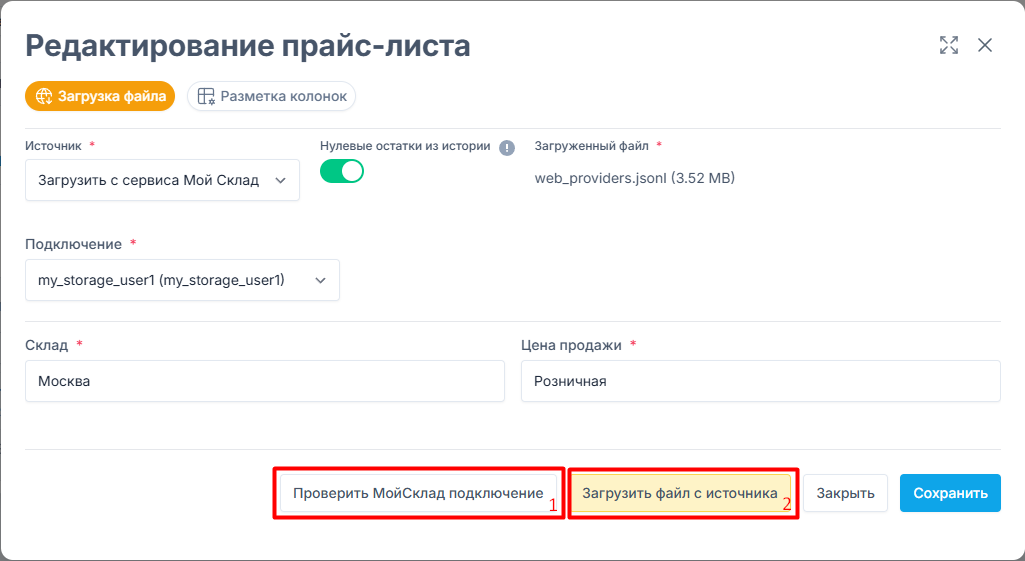
Task: Focus the Склад input field
Action: point(265,381)
